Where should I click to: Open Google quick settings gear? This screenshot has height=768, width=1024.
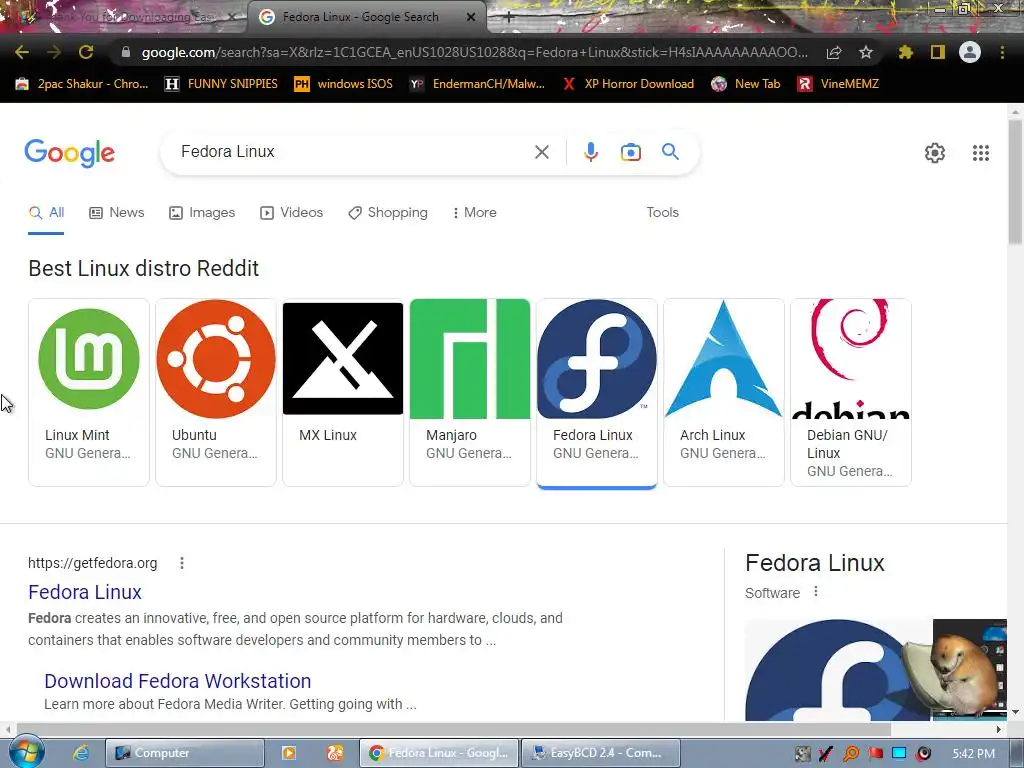935,153
